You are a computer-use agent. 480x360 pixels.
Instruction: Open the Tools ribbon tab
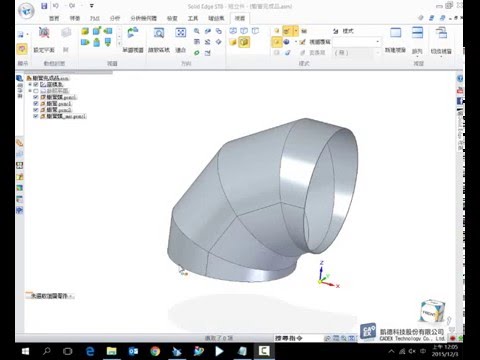[193, 18]
